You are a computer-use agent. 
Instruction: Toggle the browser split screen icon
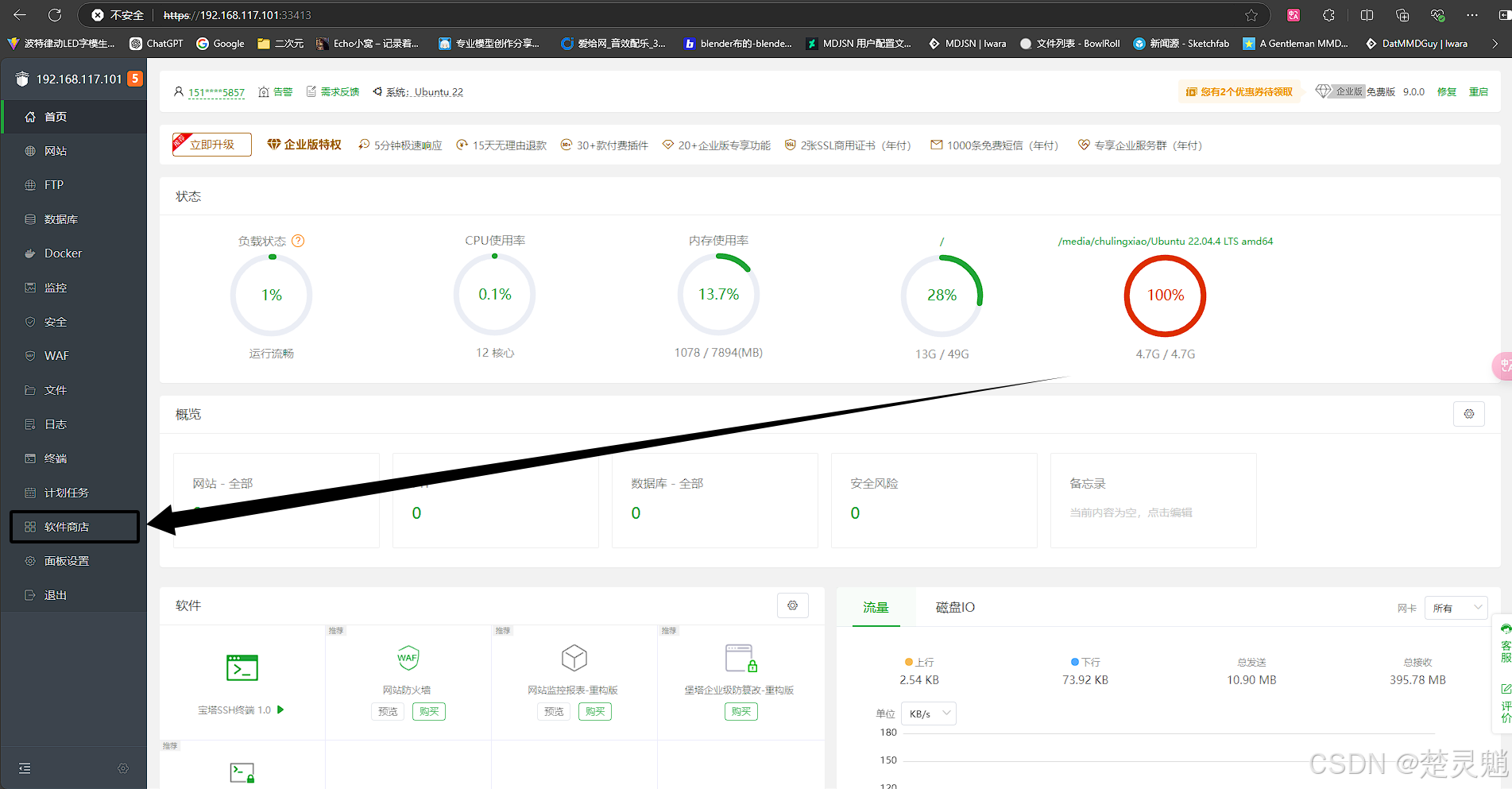[x=1367, y=15]
